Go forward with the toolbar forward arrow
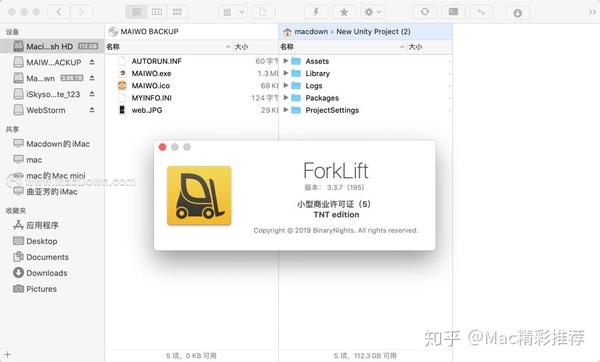The image size is (600, 362). (x=81, y=12)
